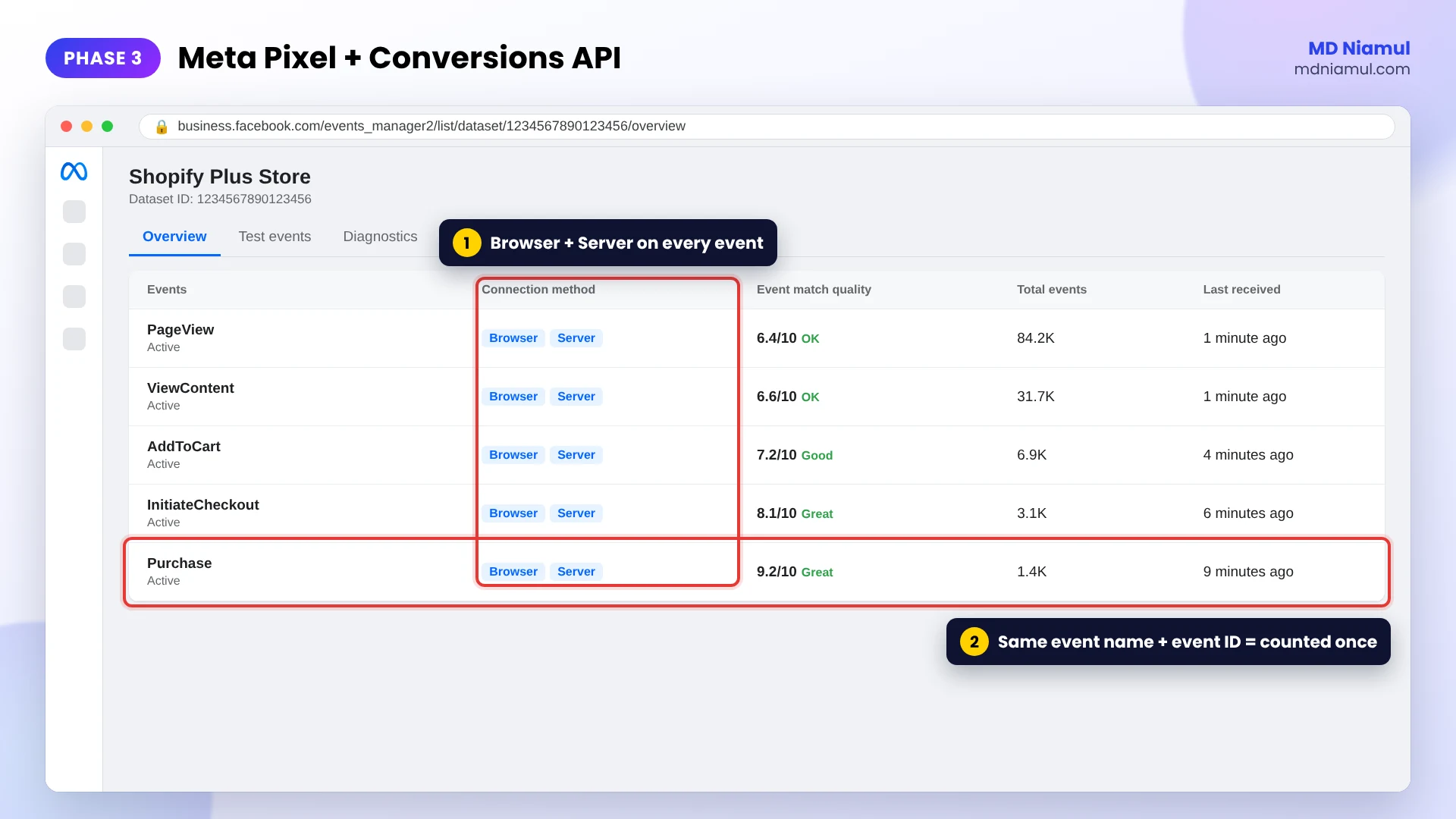The height and width of the screenshot is (819, 1456).
Task: Select the AddToCart event name
Action: point(184,447)
